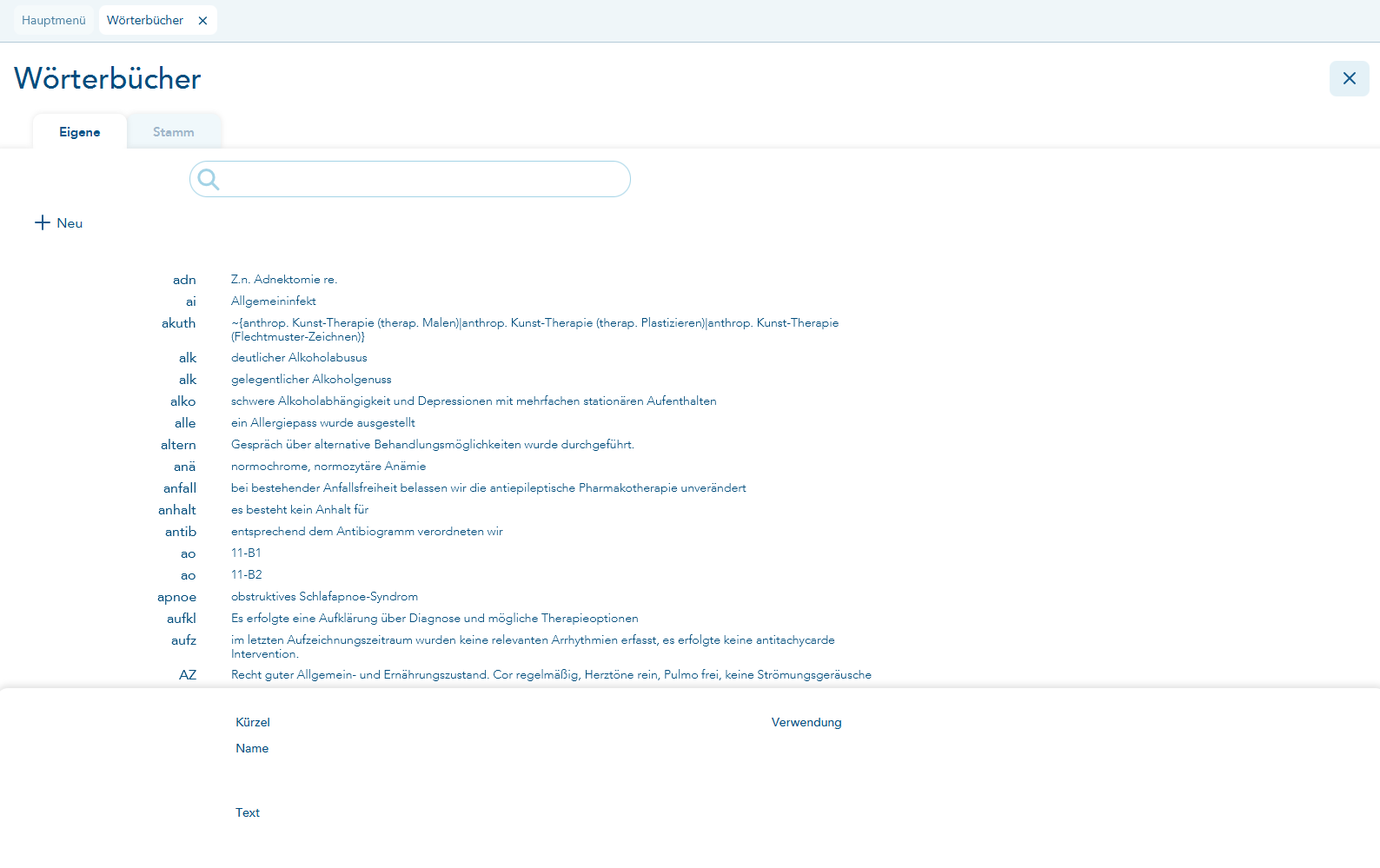The image size is (1380, 868).
Task: Go to the Hauptmenü tab
Action: click(54, 20)
